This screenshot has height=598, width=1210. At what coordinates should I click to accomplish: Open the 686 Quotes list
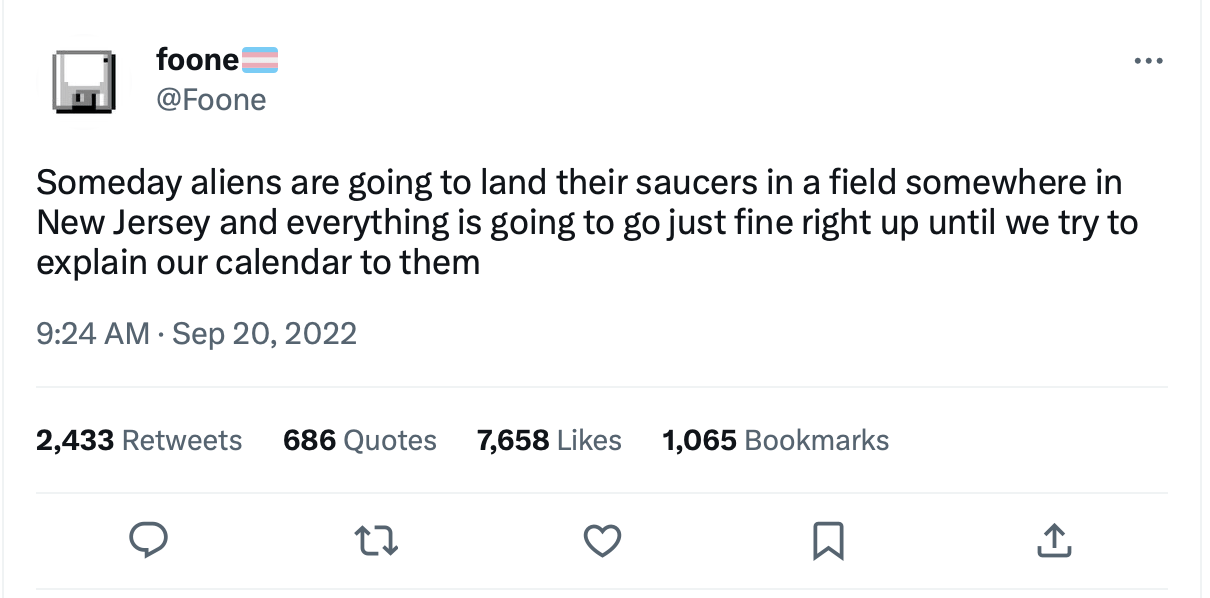tap(358, 440)
